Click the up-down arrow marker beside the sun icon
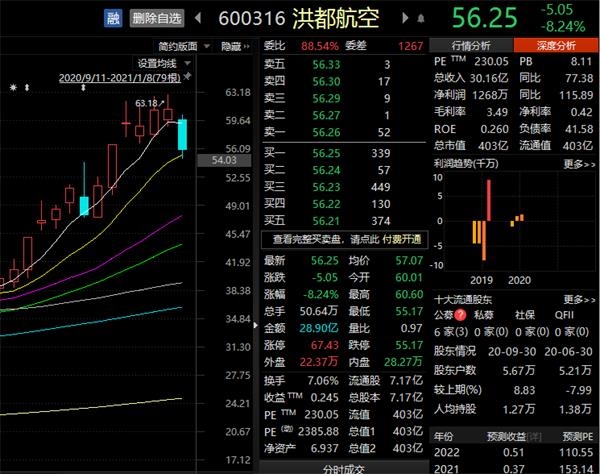Image resolution: width=600 pixels, height=474 pixels. pyautogui.click(x=27, y=88)
